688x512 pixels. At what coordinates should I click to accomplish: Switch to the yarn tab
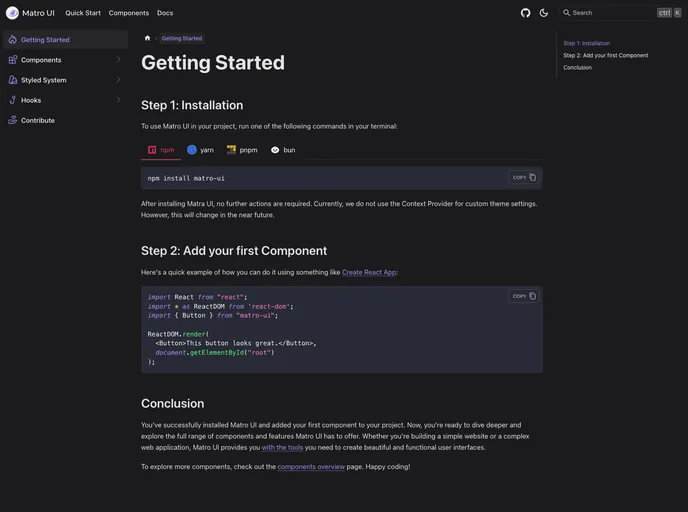click(x=201, y=150)
